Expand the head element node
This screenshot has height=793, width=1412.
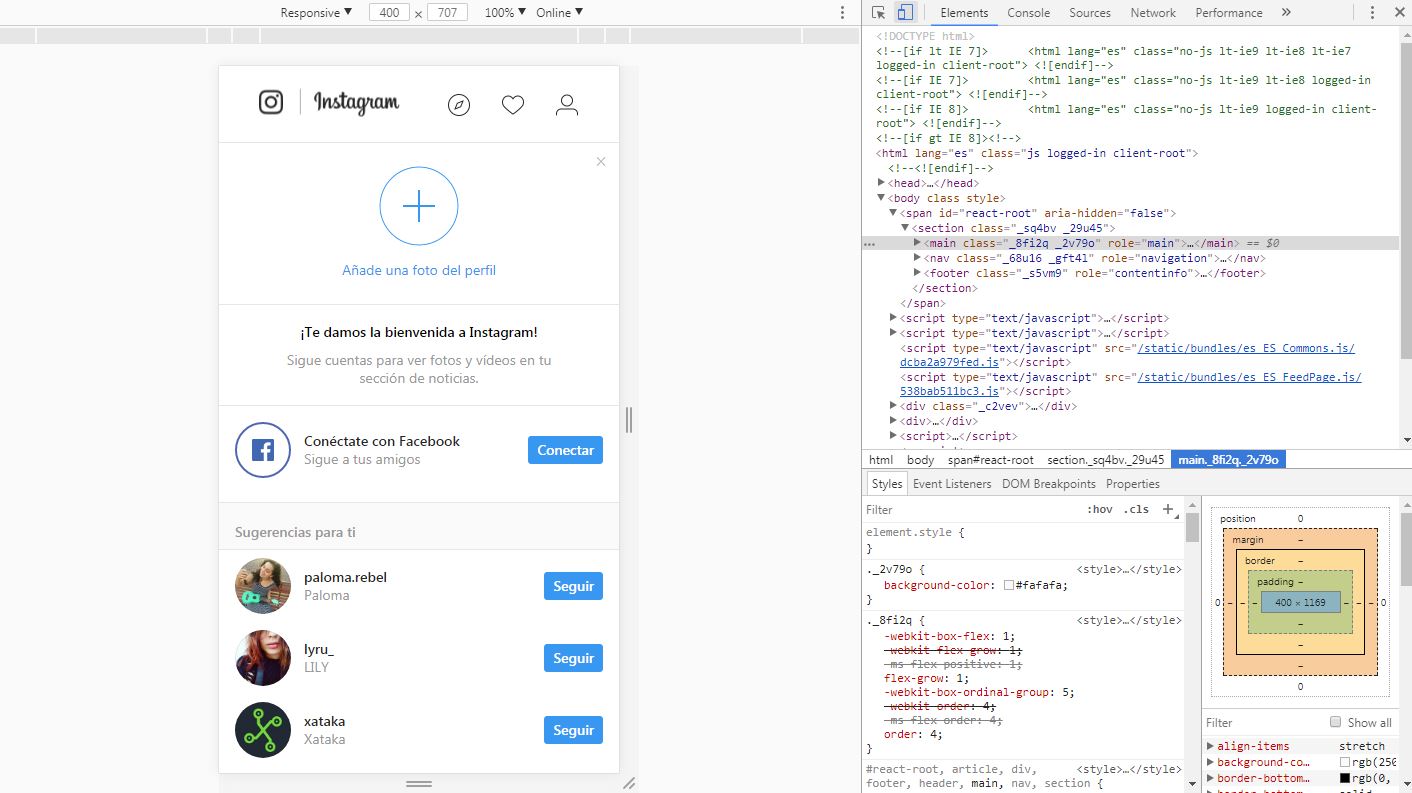click(881, 183)
